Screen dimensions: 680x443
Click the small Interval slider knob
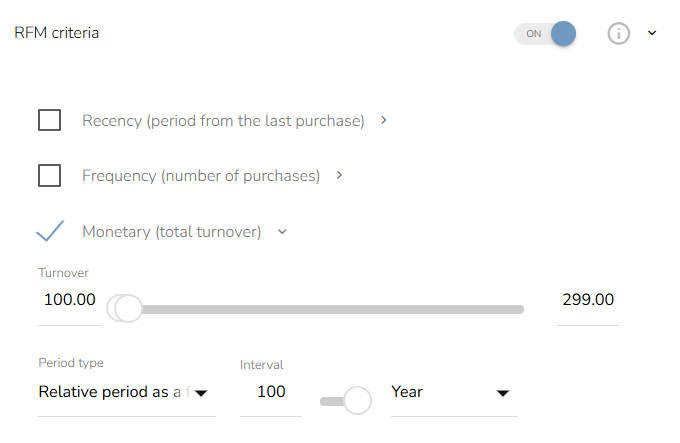coord(356,401)
